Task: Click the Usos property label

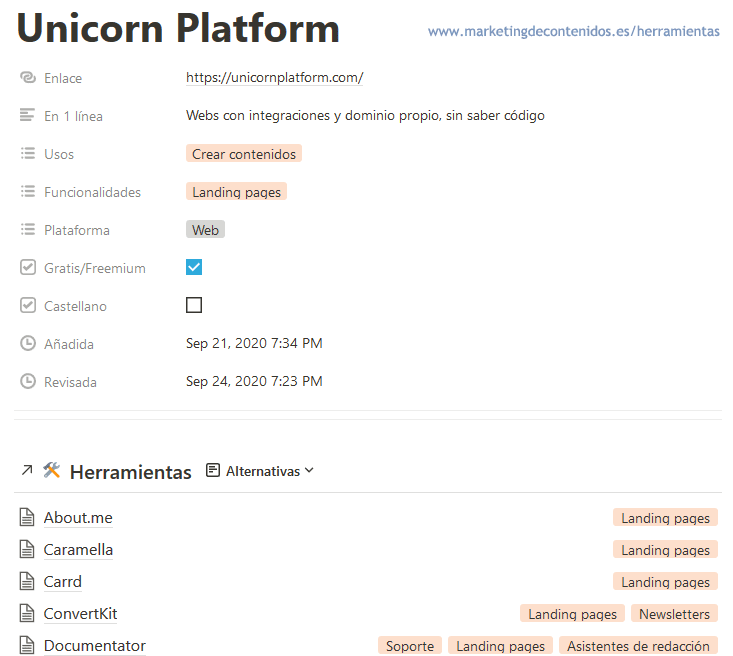Action: (x=59, y=154)
